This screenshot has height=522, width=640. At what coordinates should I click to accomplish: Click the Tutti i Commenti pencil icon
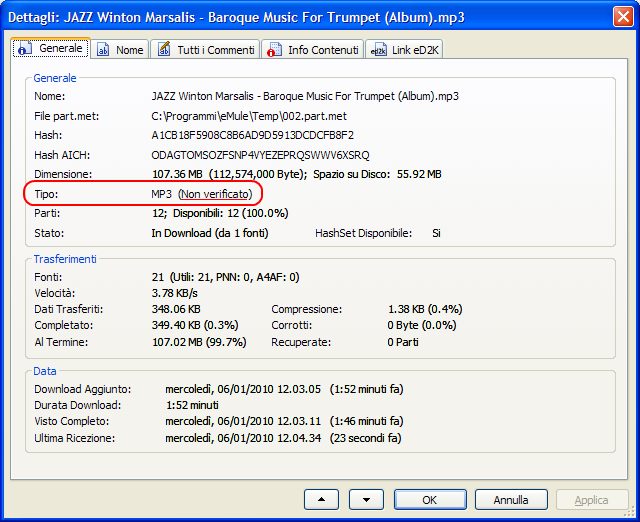pyautogui.click(x=164, y=49)
